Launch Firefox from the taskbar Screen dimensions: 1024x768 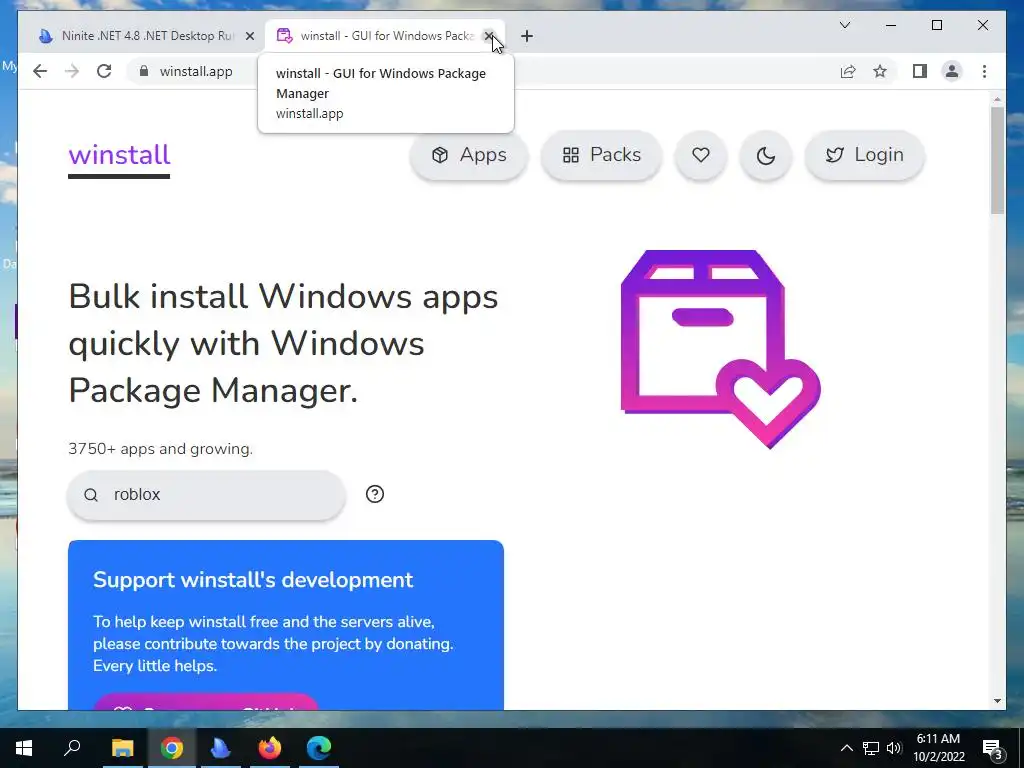point(270,748)
